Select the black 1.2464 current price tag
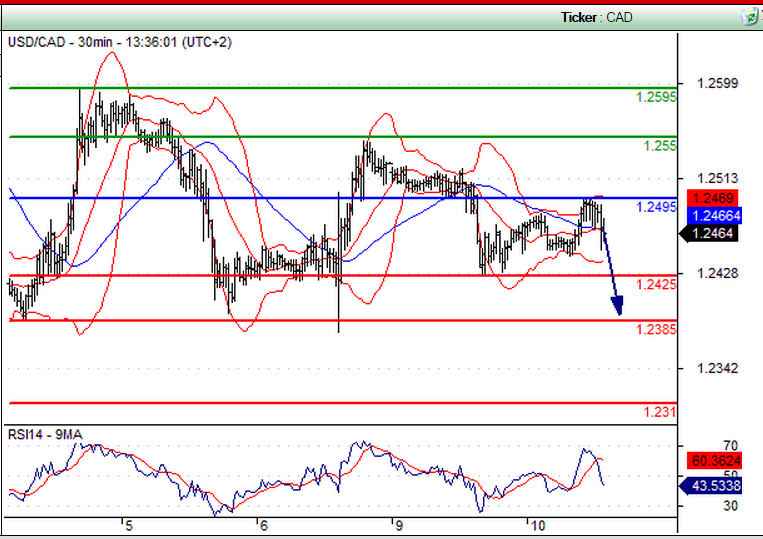Viewport: 763px width, 539px height. [x=709, y=234]
